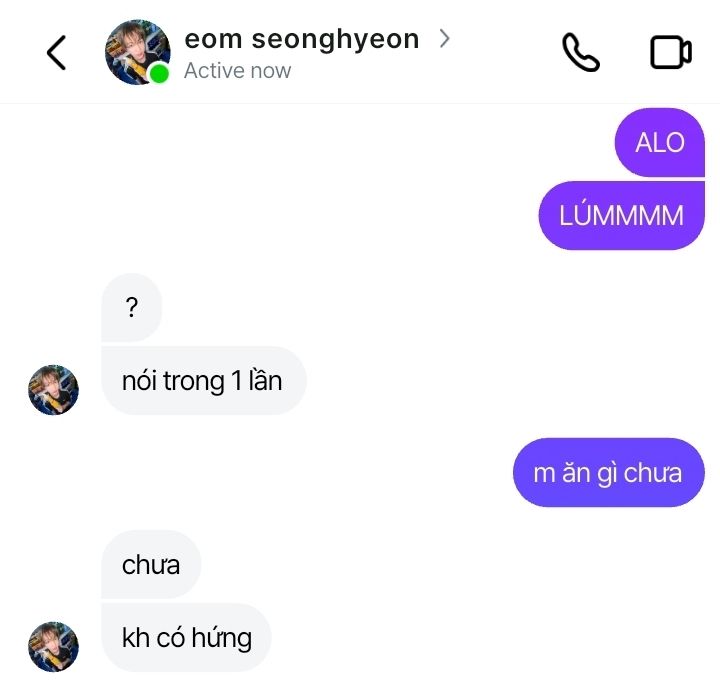Tap the chưa reply bubble
720x685 pixels.
[151, 564]
